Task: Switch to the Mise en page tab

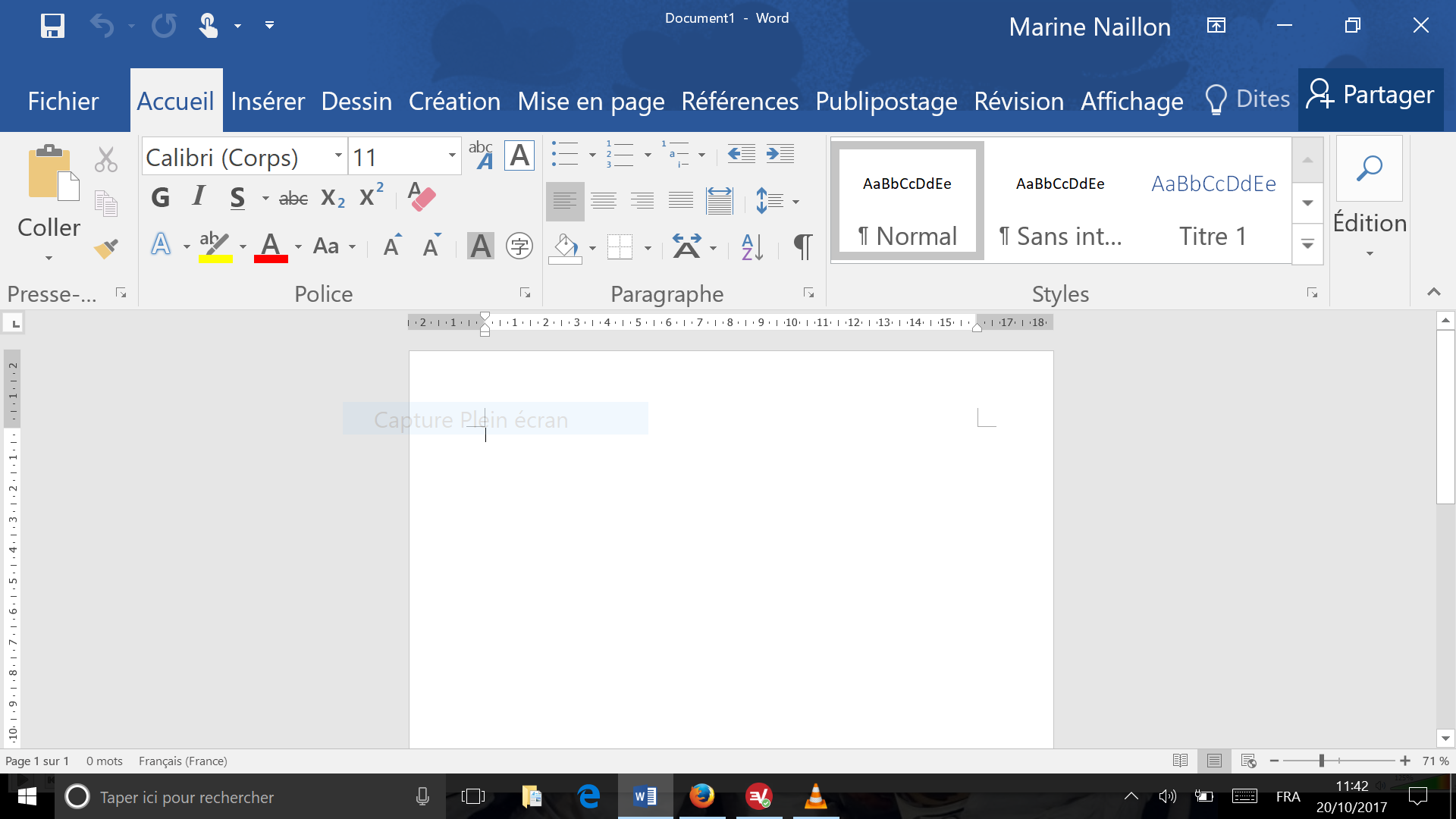Action: tap(591, 101)
